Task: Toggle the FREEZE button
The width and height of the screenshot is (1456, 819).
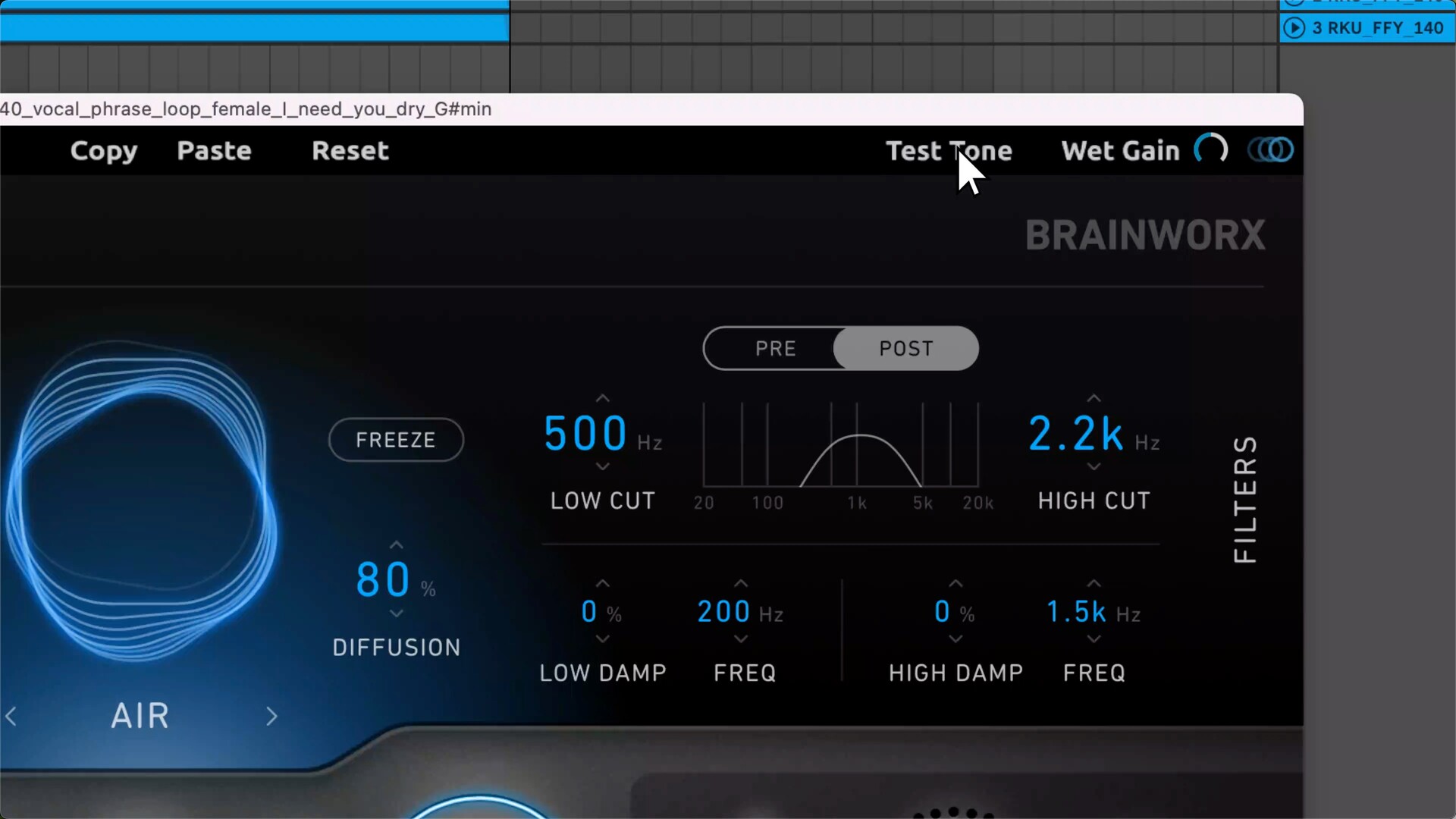Action: (x=396, y=440)
